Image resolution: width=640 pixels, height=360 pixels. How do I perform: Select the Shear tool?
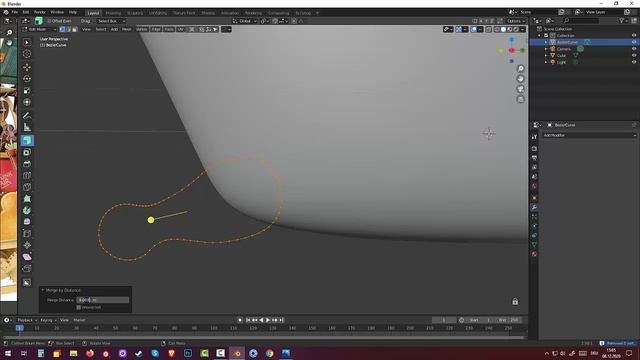pos(27,257)
